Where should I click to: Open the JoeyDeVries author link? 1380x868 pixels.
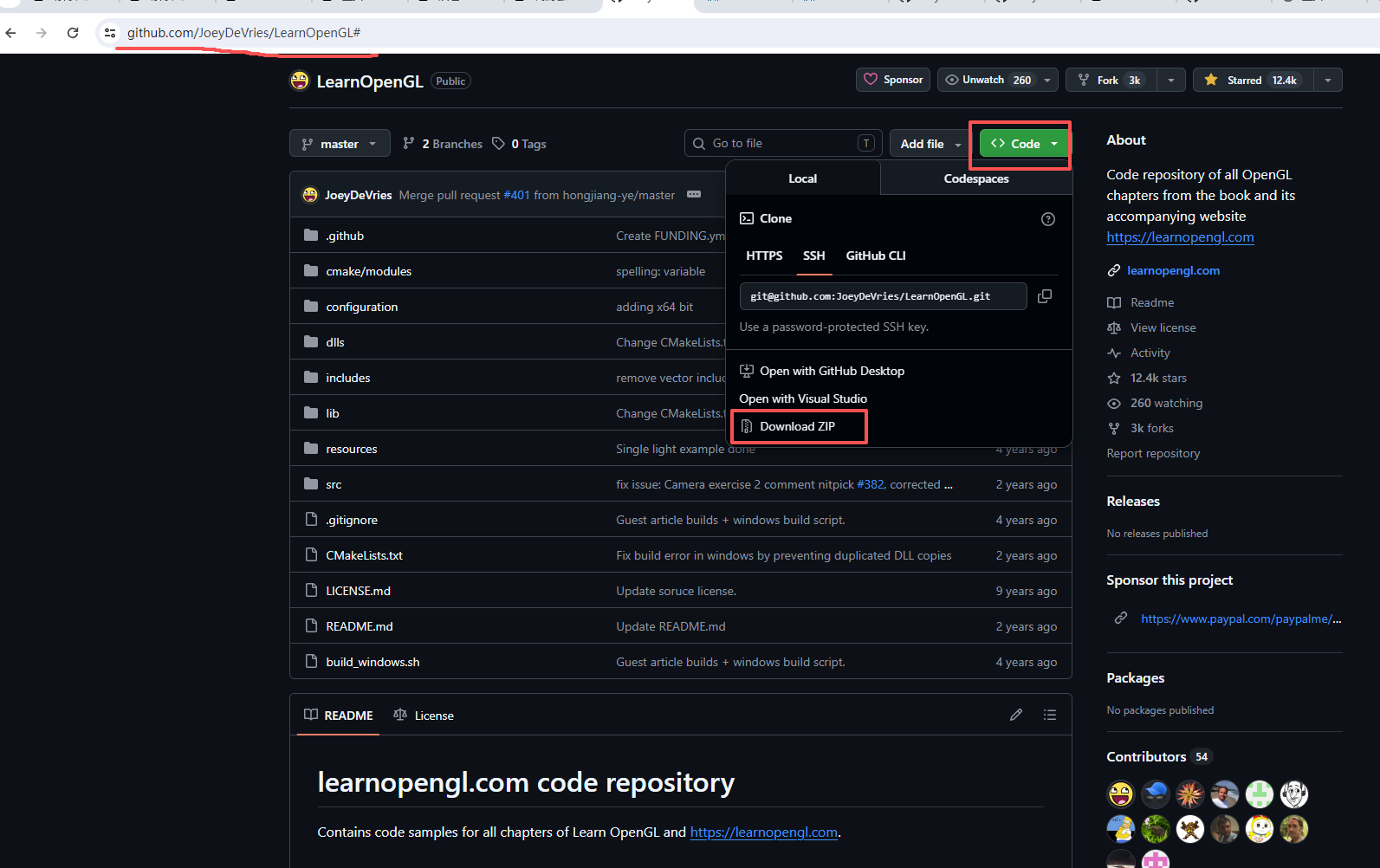(358, 195)
